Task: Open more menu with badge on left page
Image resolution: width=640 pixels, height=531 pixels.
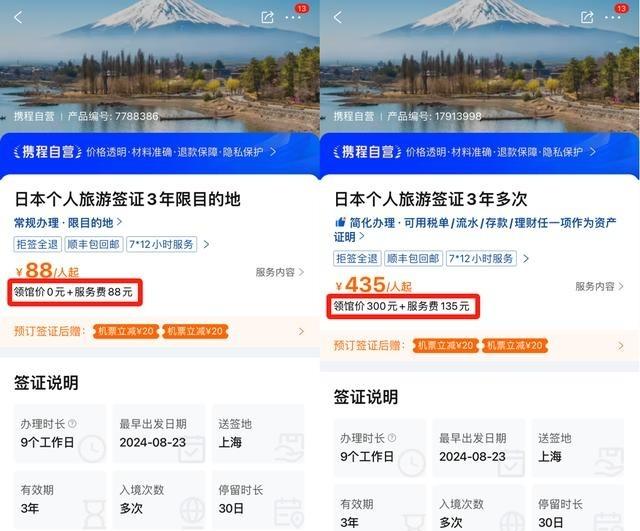Action: pyautogui.click(x=293, y=18)
